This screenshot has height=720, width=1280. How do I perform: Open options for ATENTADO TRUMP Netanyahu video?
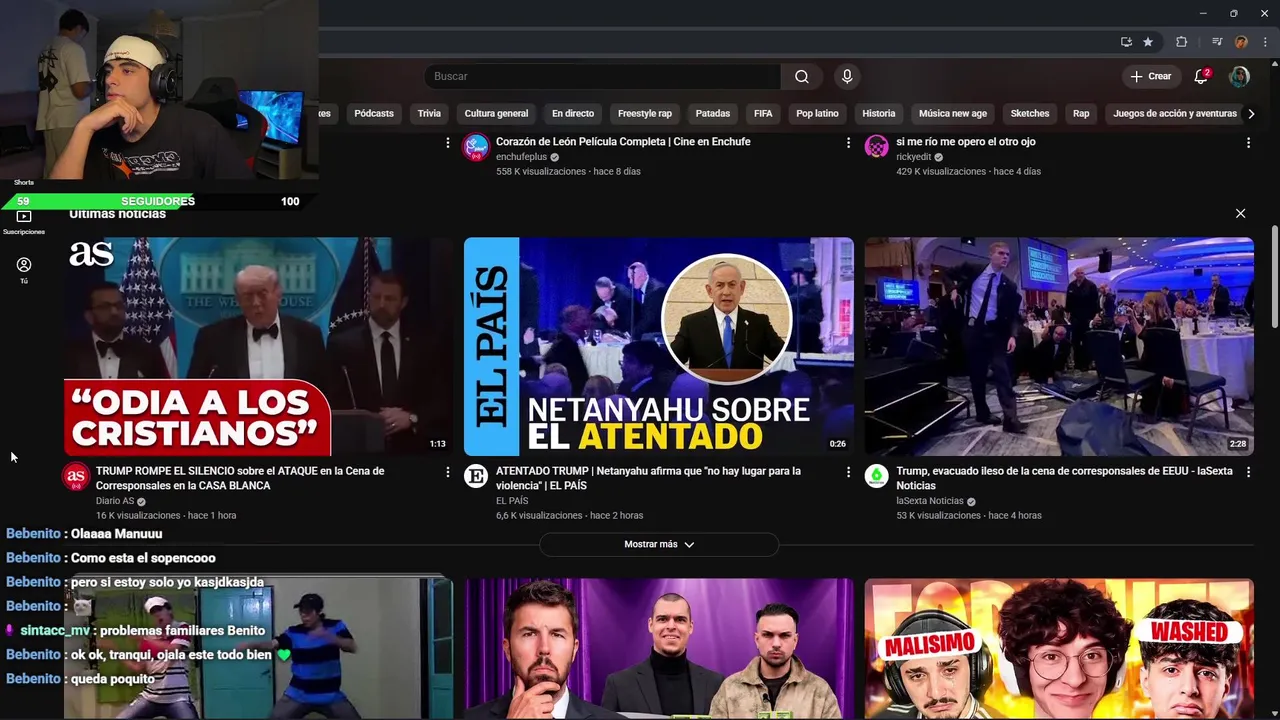click(848, 472)
